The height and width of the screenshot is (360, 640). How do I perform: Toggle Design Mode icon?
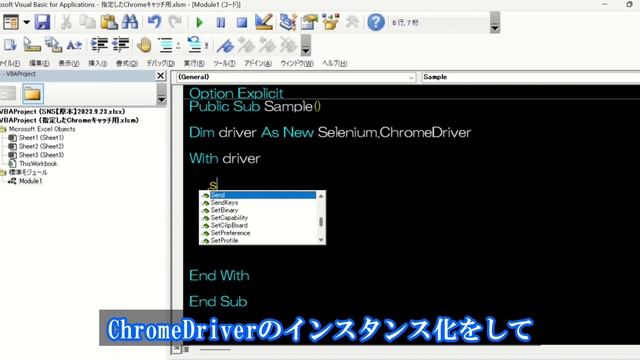pos(264,22)
